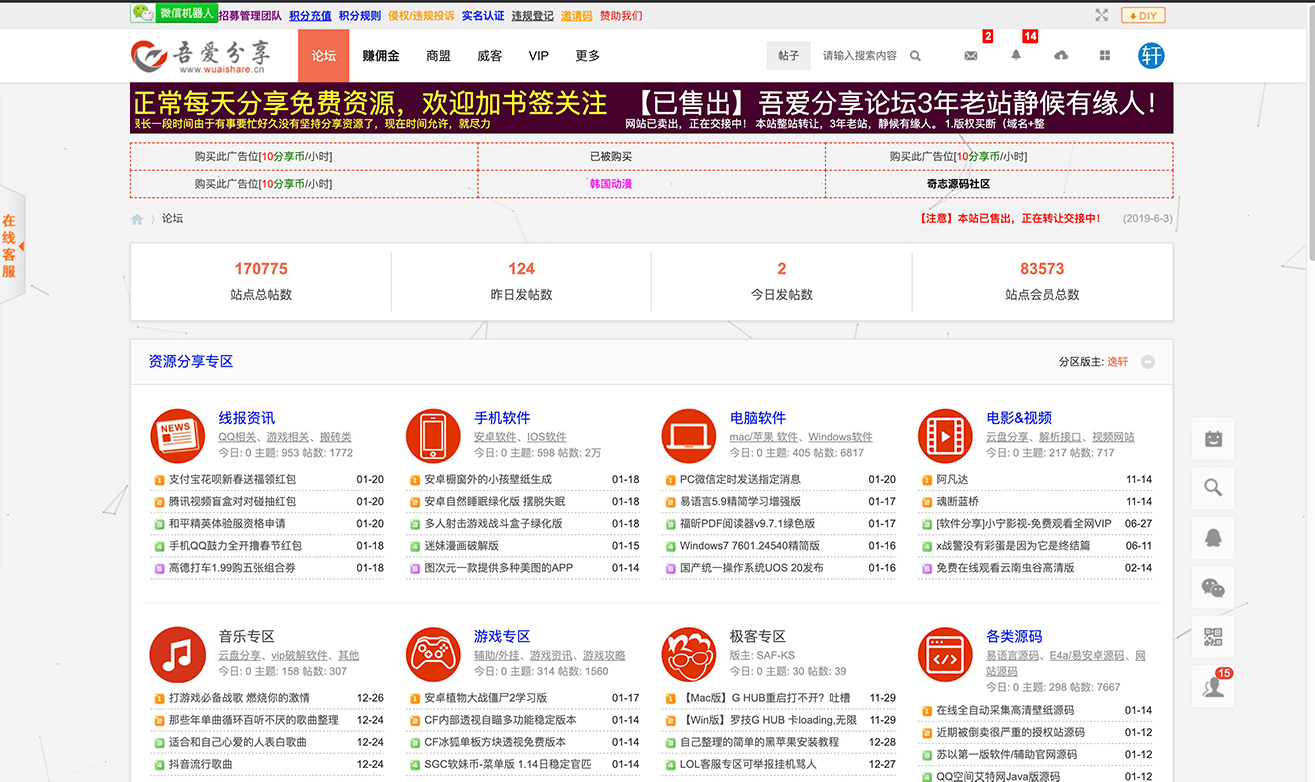Open the 帖子 search type dropdown
The width and height of the screenshot is (1315, 782).
pyautogui.click(x=789, y=56)
